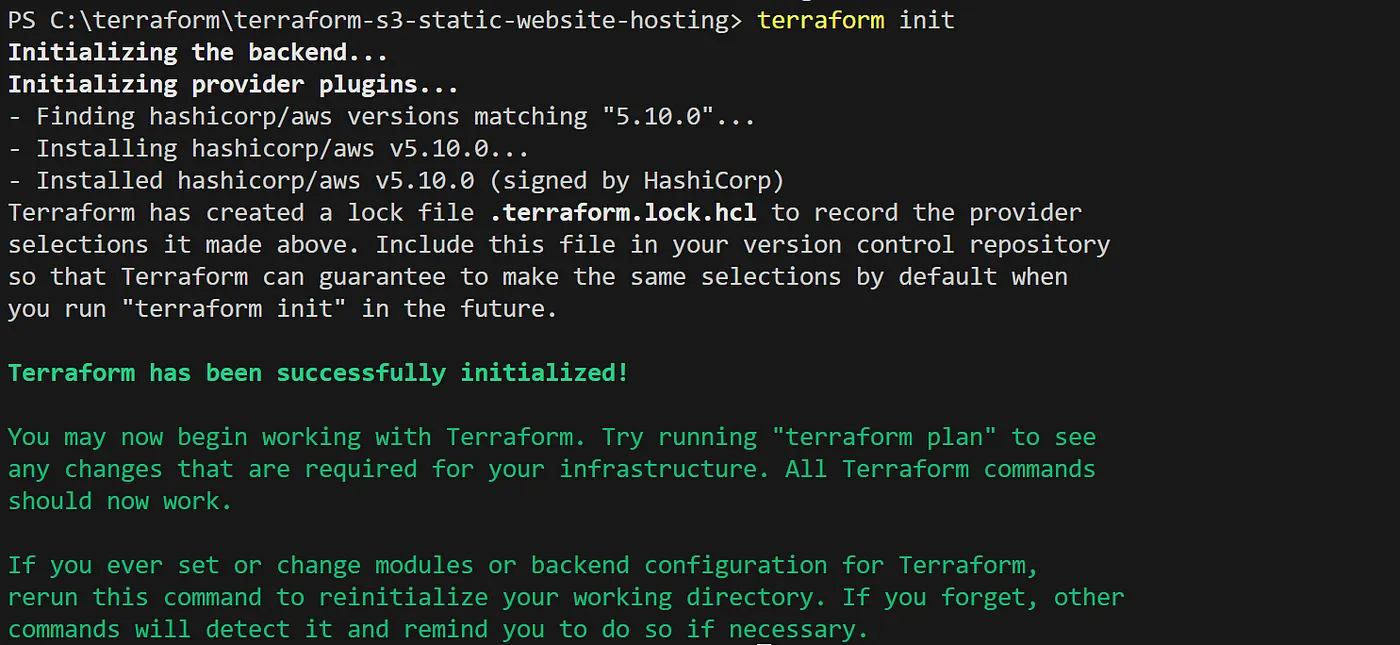Click 'should now work.' line
The height and width of the screenshot is (645, 1400).
point(120,501)
